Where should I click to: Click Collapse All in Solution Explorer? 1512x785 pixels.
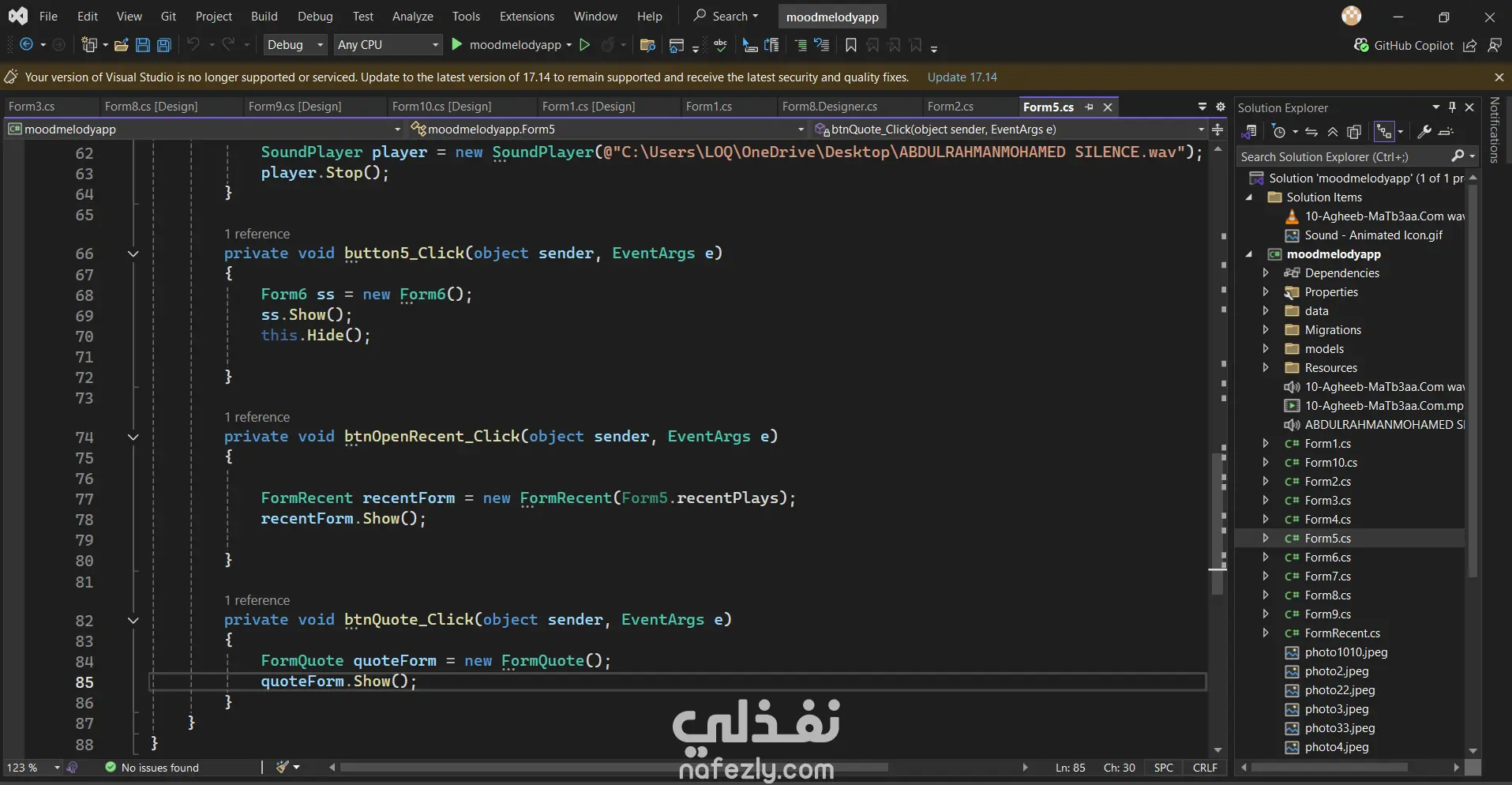tap(1333, 132)
